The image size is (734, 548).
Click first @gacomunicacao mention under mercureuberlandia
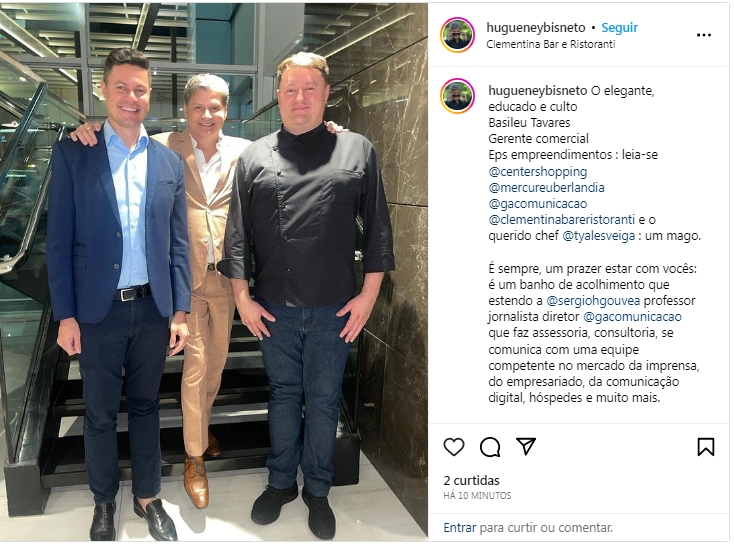(537, 204)
